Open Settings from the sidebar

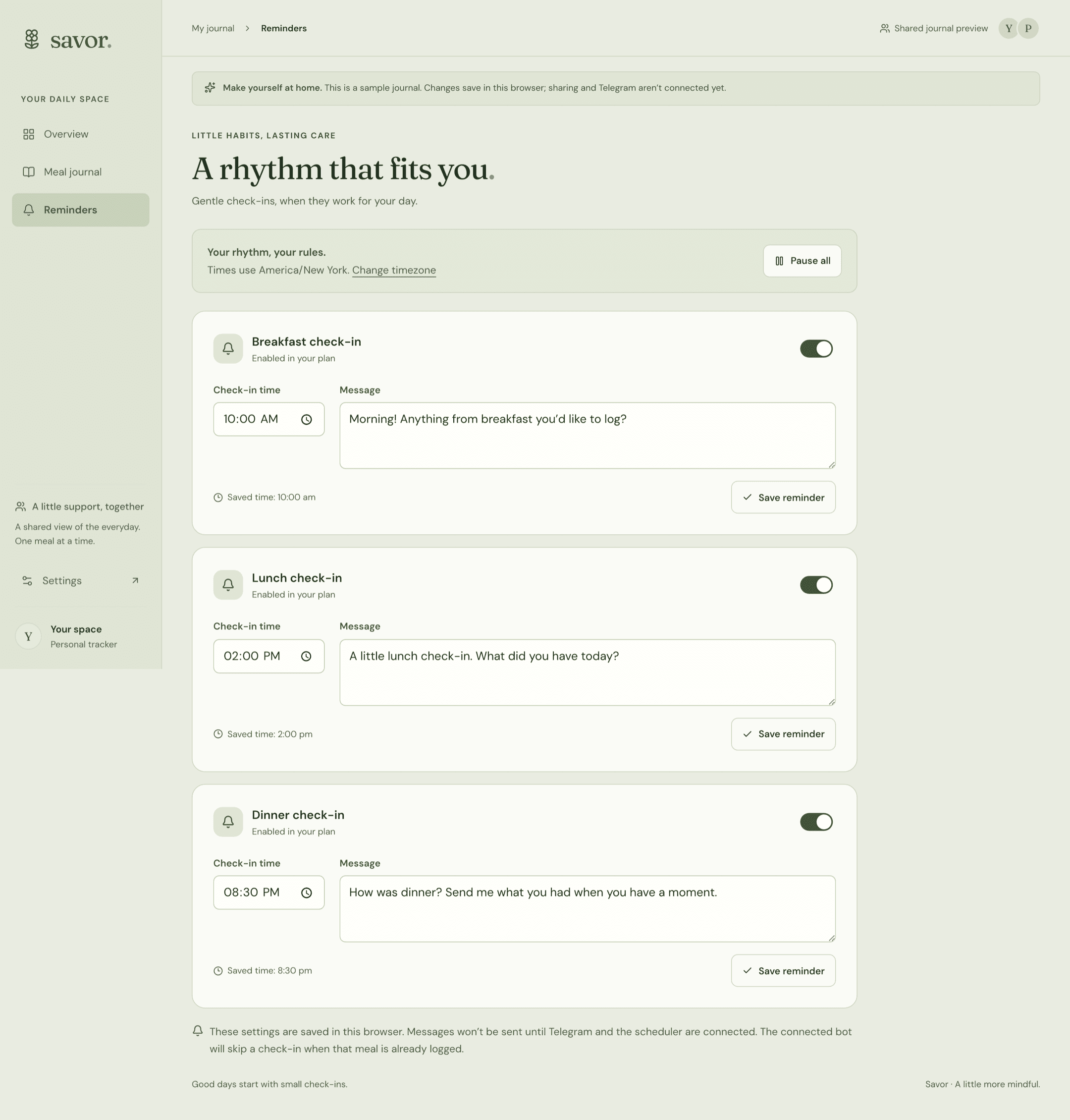pyautogui.click(x=80, y=581)
